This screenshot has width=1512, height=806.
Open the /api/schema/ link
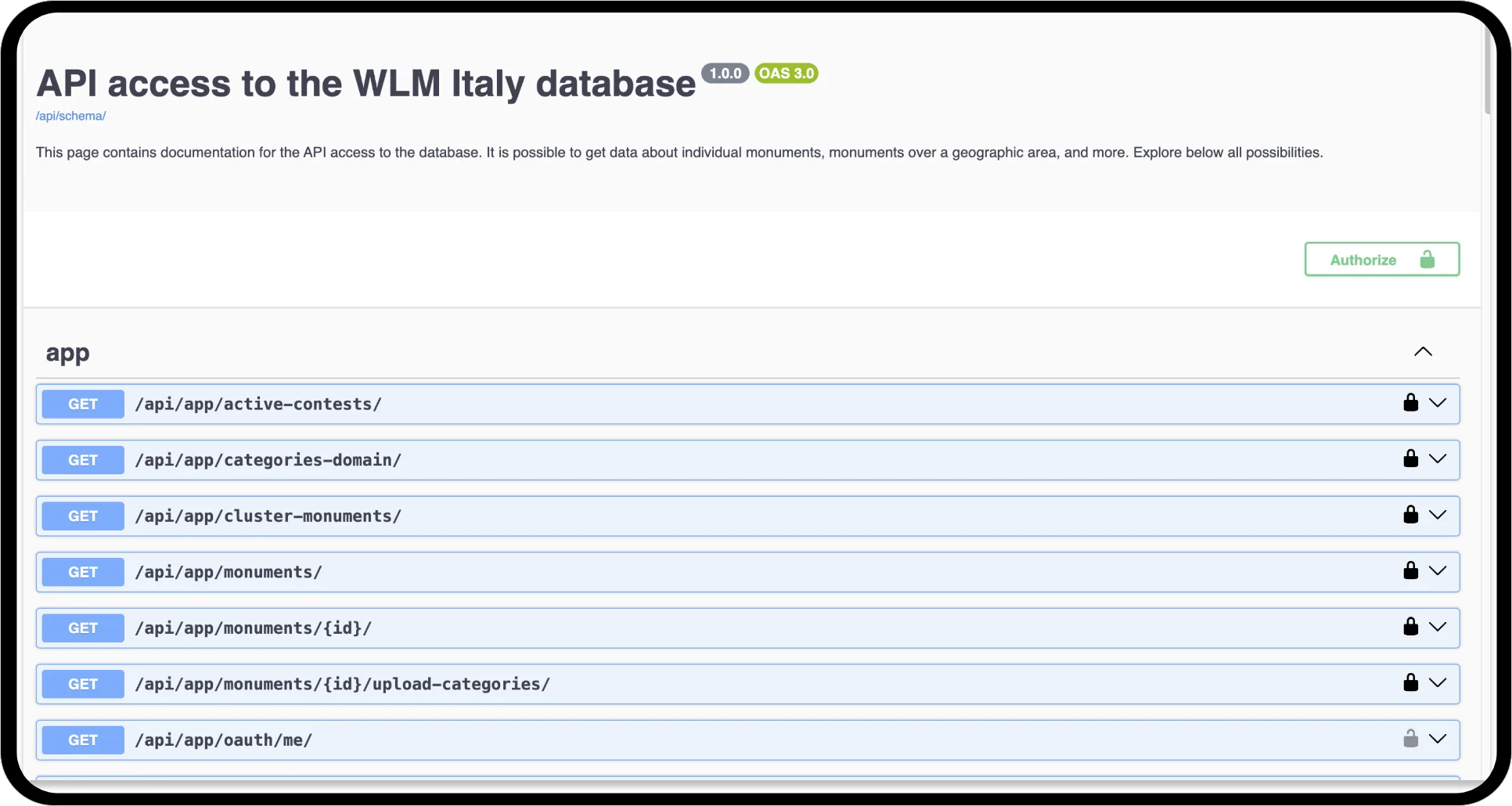(x=70, y=115)
